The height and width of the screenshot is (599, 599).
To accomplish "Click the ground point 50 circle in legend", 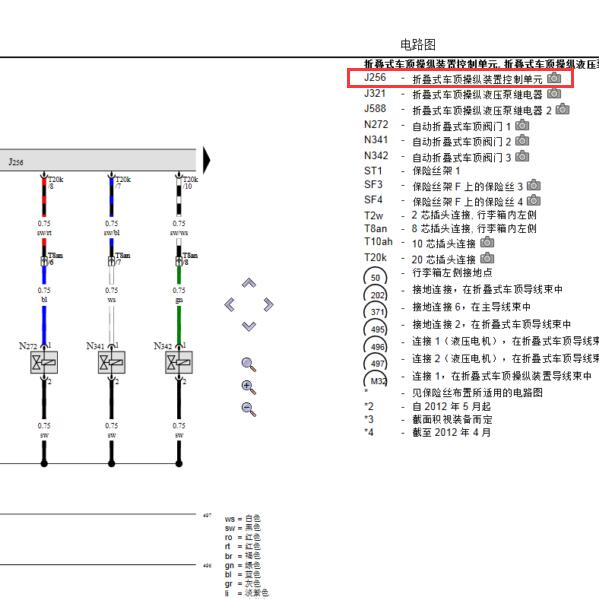I will 375,277.
